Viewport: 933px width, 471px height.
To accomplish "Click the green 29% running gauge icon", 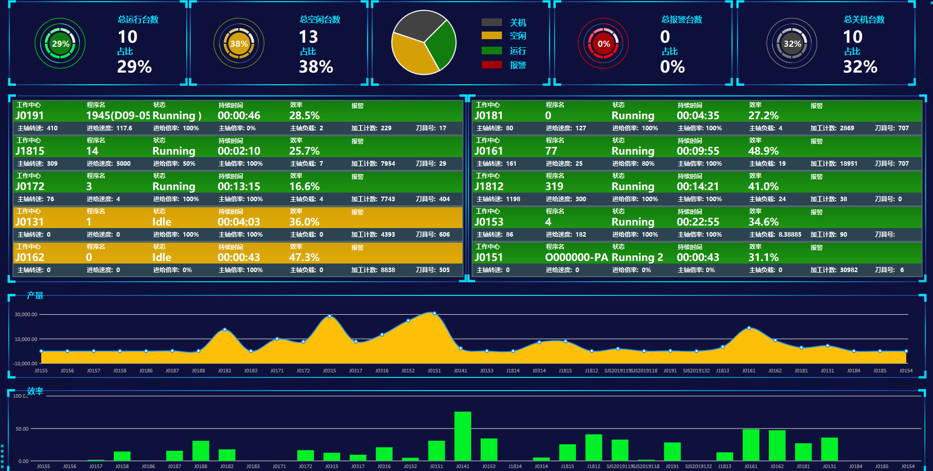I will pyautogui.click(x=60, y=44).
